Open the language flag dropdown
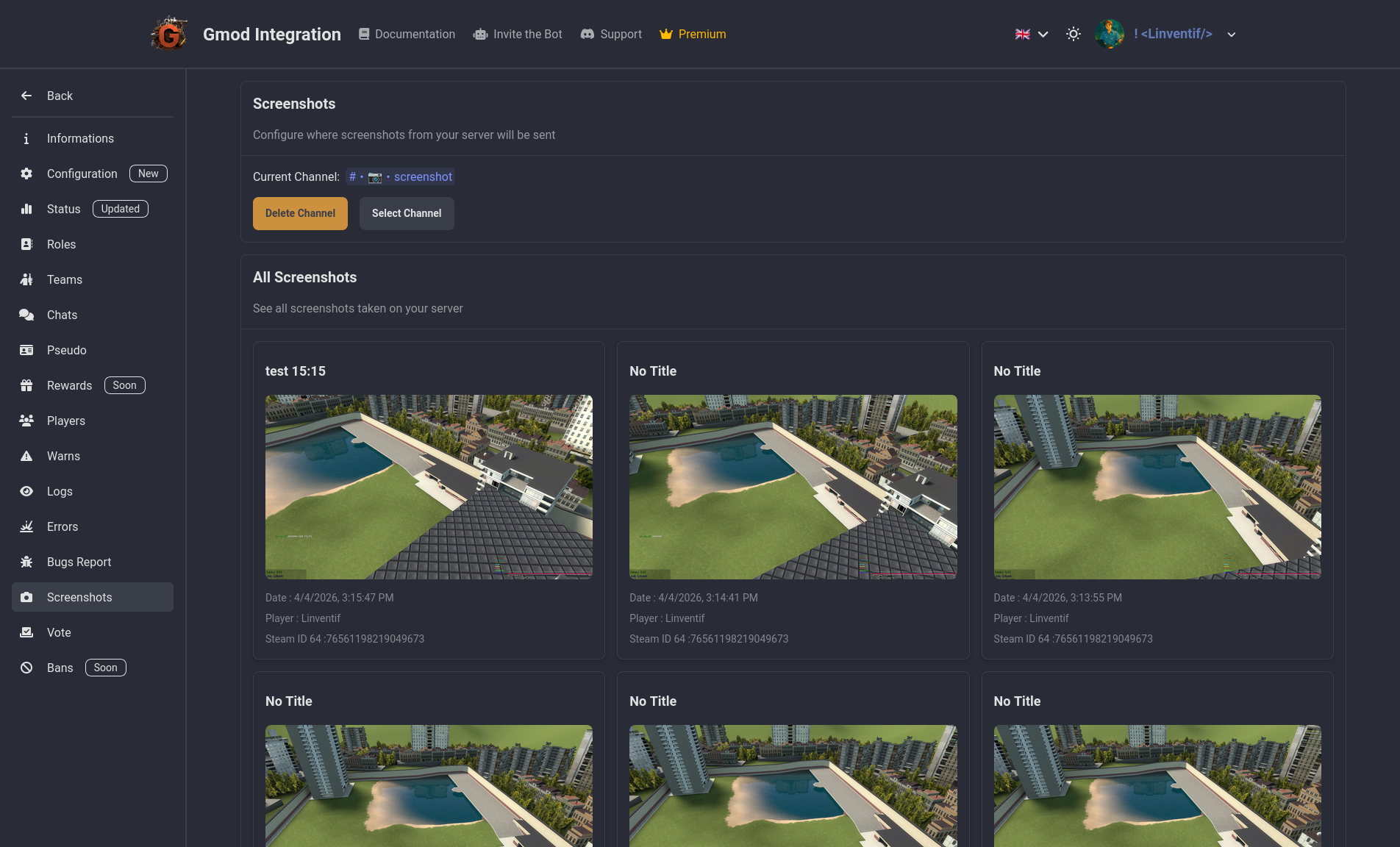This screenshot has height=847, width=1400. click(1031, 34)
